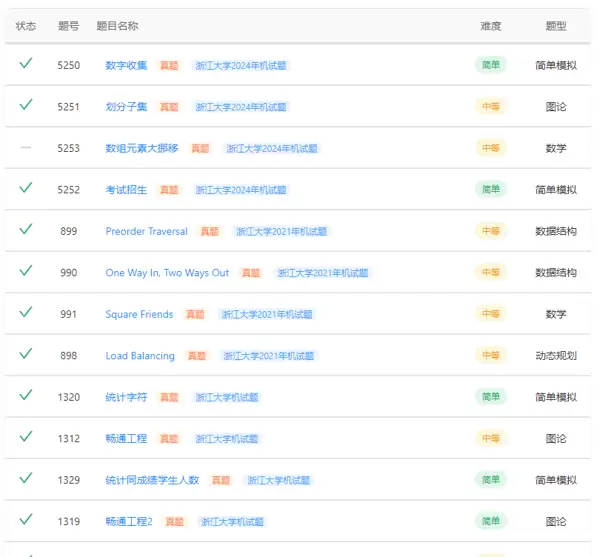The width and height of the screenshot is (600, 557).
Task: Click the 浙江大学2024年机试题 tag next to 考试招生
Action: [x=241, y=190]
